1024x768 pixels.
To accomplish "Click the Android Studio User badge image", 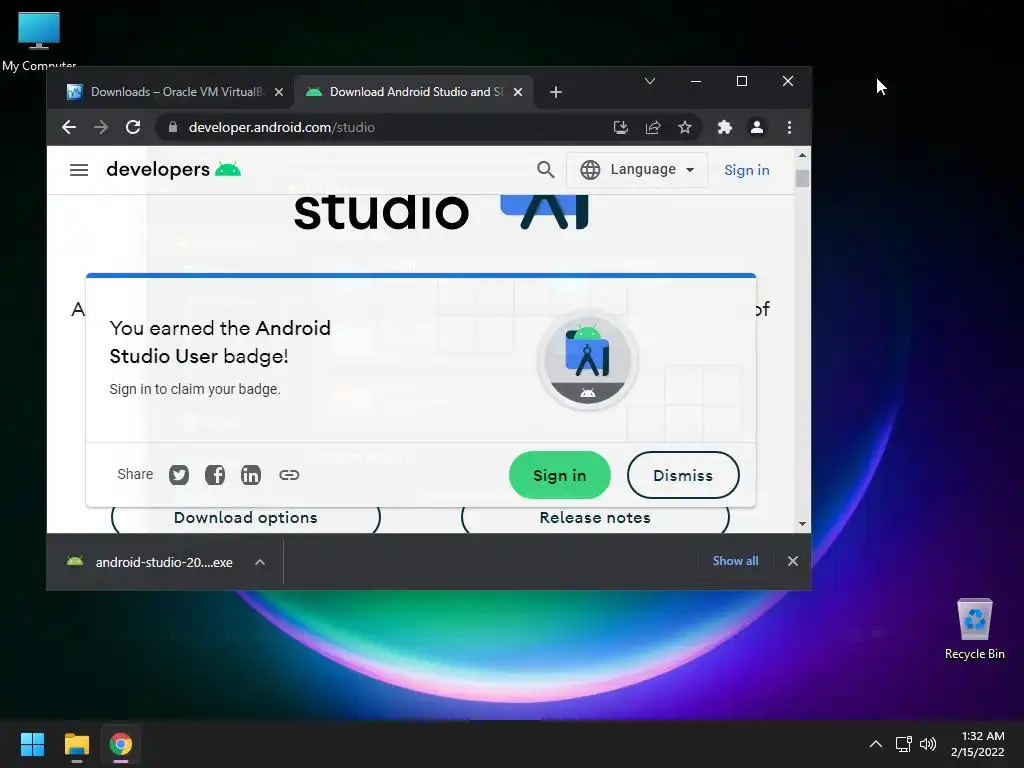I will tap(587, 360).
